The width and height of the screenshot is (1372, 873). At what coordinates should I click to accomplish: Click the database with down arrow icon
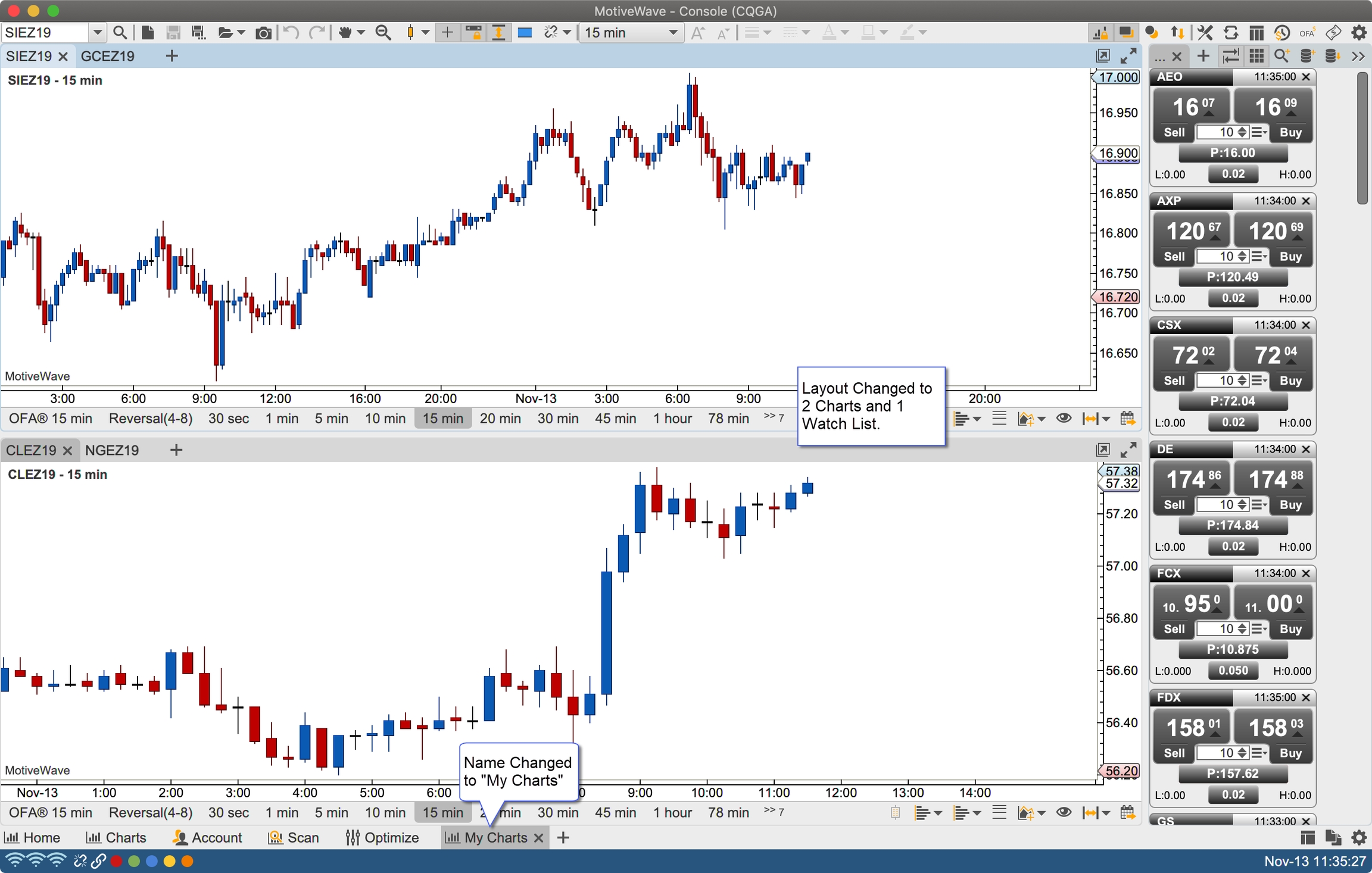tap(1333, 56)
